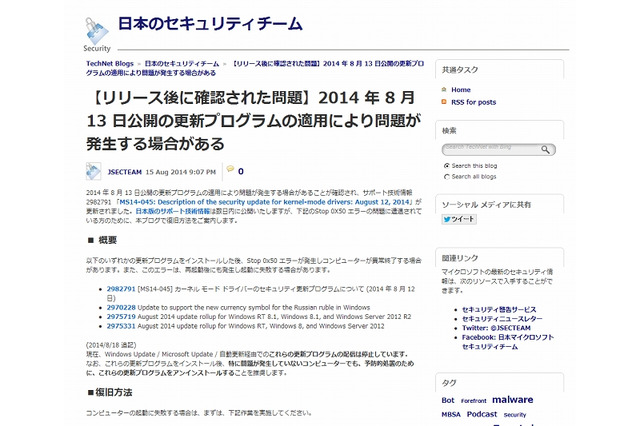Open セキュリティ警告サービス link
Screen dimensions: 640x426
coord(499,310)
